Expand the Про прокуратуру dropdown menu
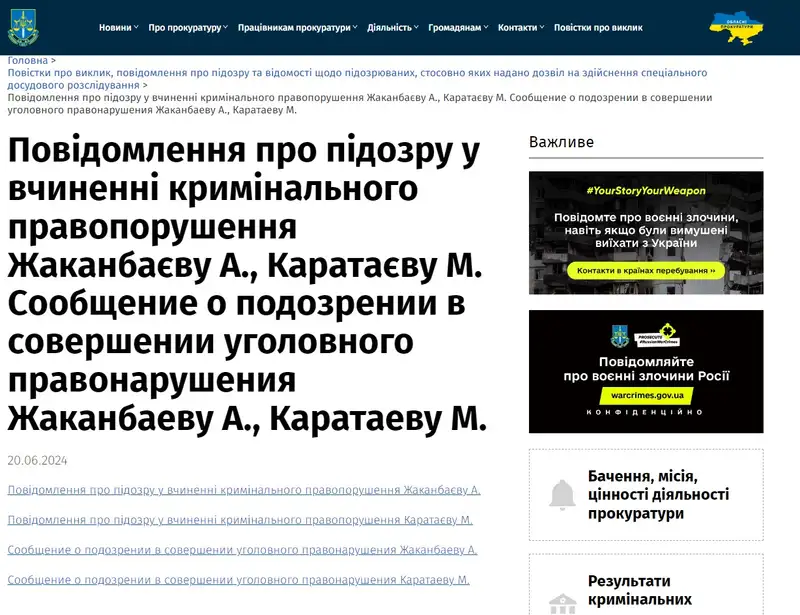The width and height of the screenshot is (800, 615). tap(188, 28)
